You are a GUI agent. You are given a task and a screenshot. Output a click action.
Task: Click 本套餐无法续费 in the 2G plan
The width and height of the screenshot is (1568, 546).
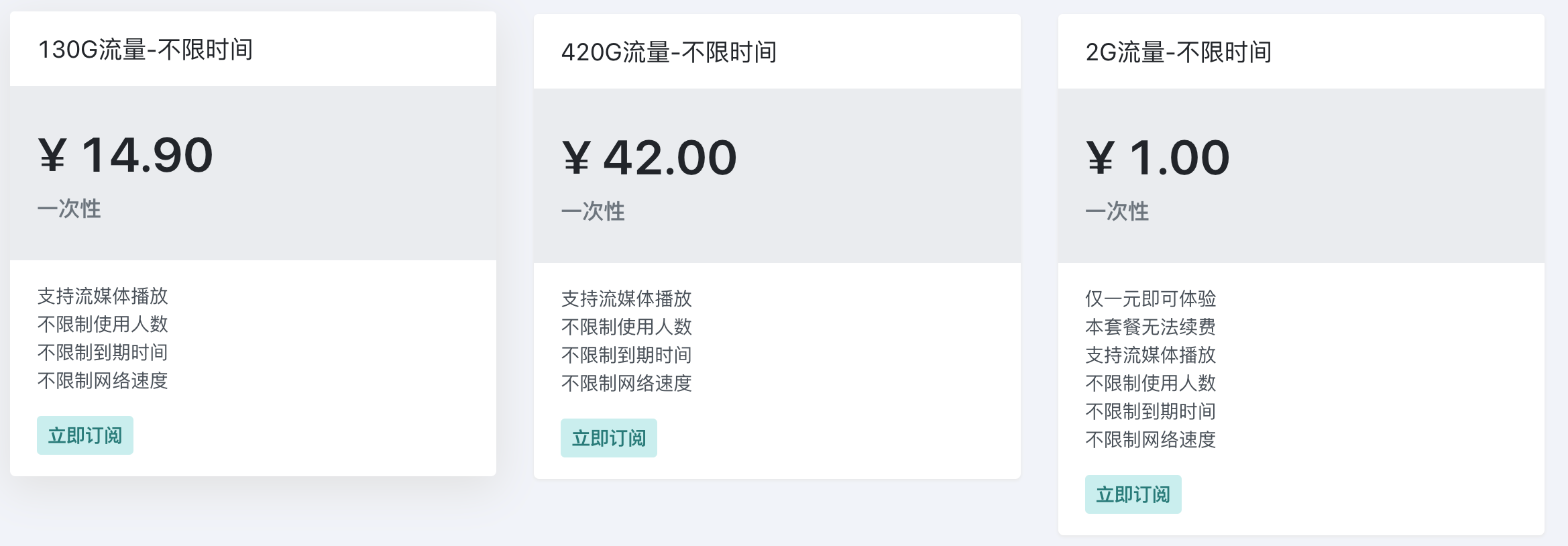[1151, 327]
